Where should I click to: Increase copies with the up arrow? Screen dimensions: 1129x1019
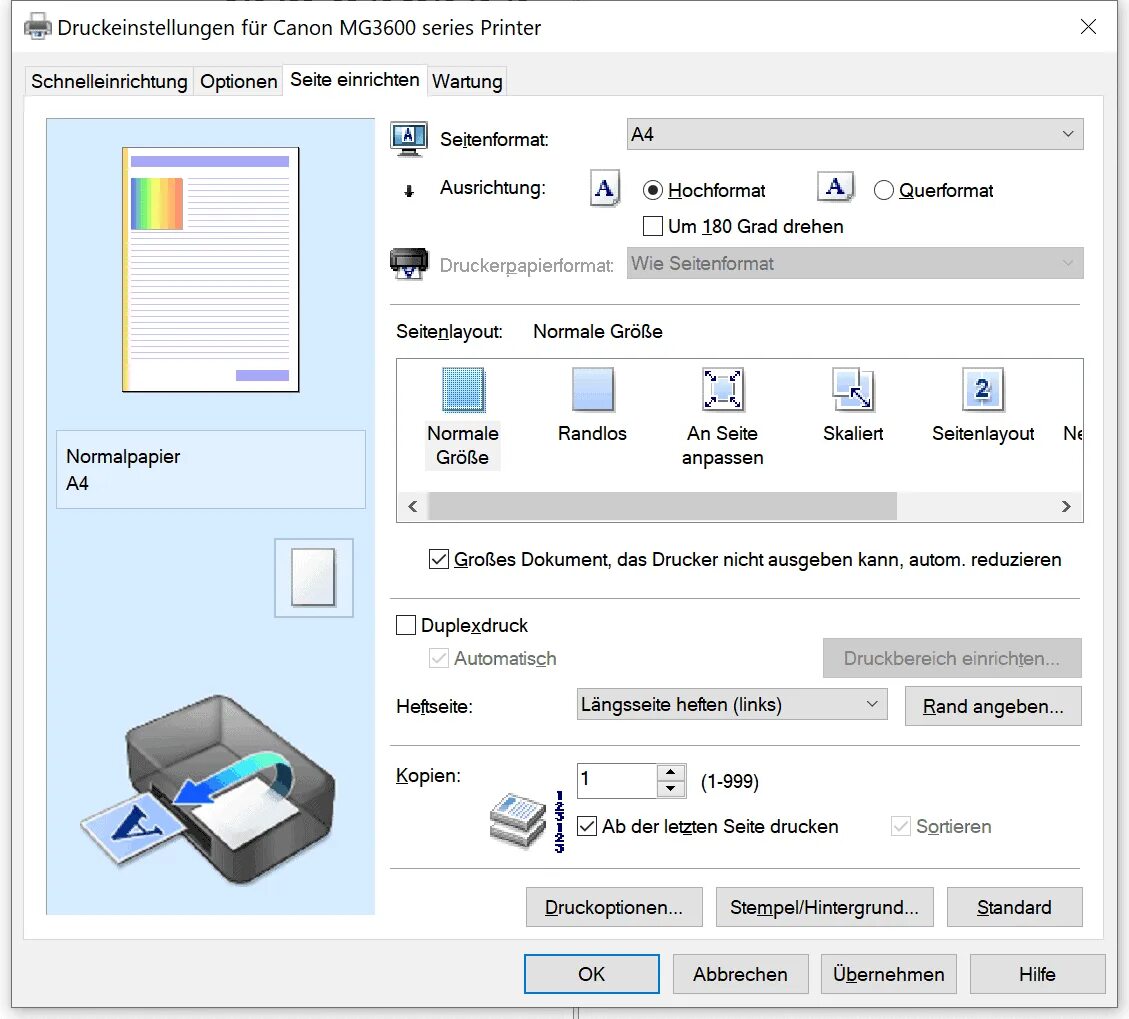pos(671,772)
